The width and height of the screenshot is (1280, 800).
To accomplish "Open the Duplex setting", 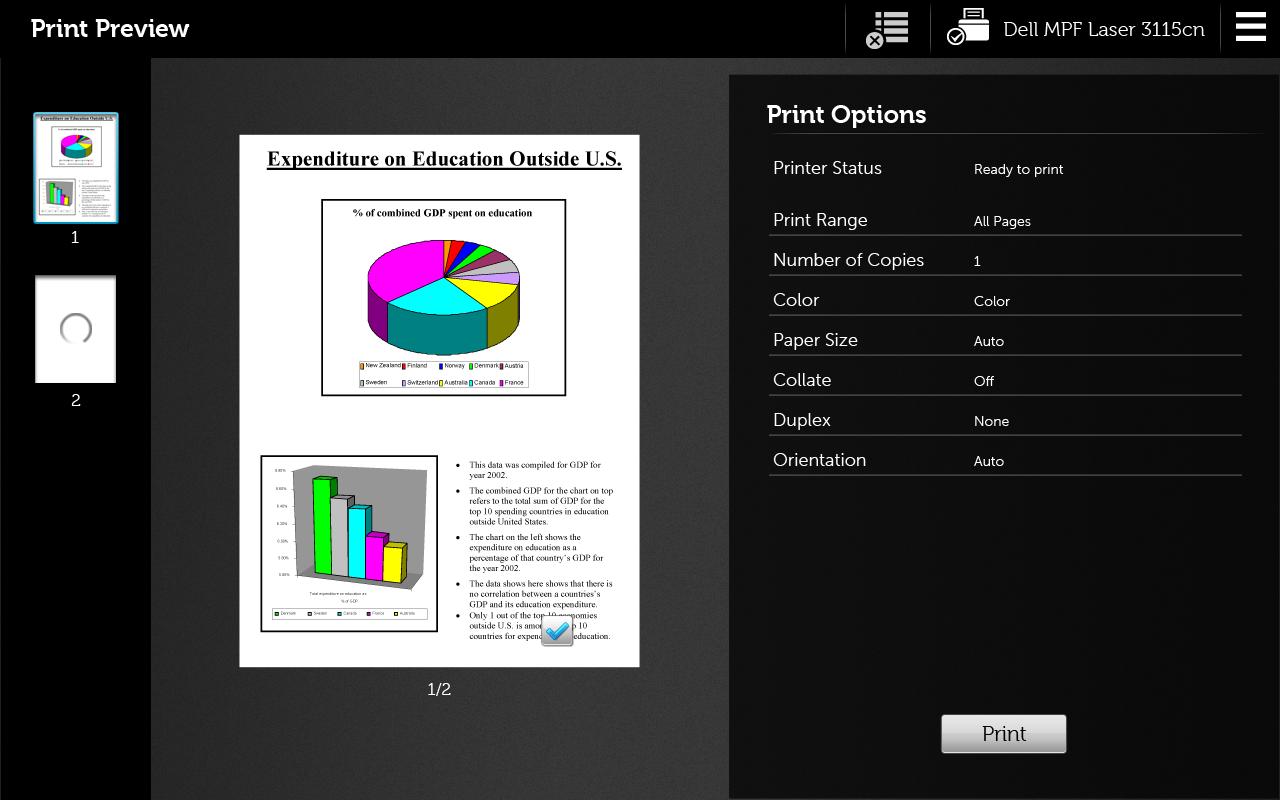I will (x=1004, y=420).
